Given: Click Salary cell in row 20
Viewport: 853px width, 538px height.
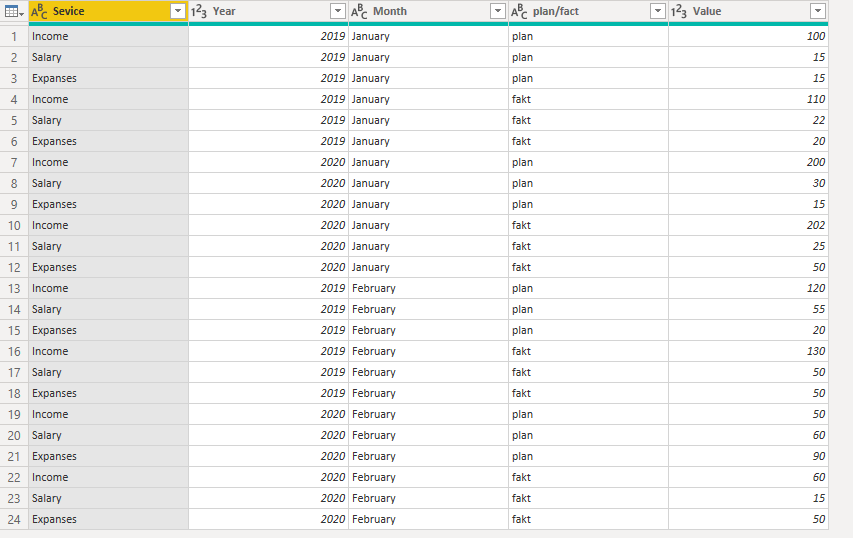Looking at the screenshot, I should 108,436.
